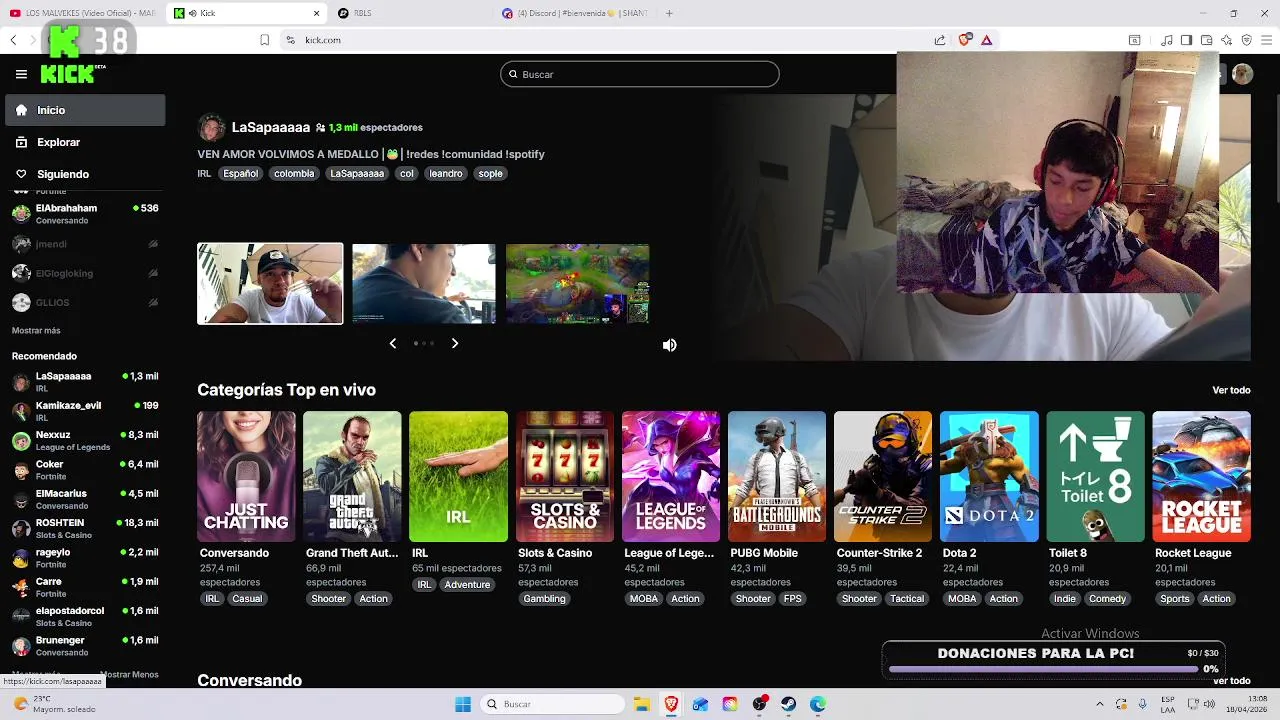Open Outlook from the taskbar
Image resolution: width=1280 pixels, height=720 pixels.
click(700, 704)
